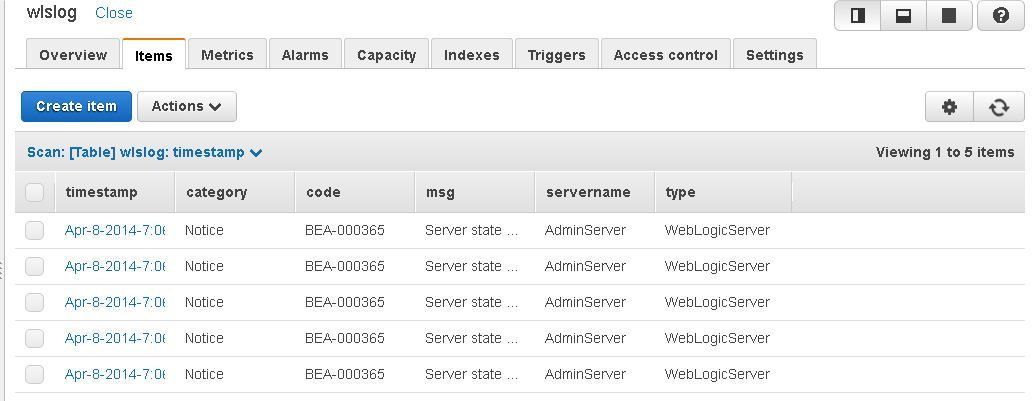Refresh the items with the reload icon
Viewport: 1035px width, 401px height.
click(x=999, y=107)
